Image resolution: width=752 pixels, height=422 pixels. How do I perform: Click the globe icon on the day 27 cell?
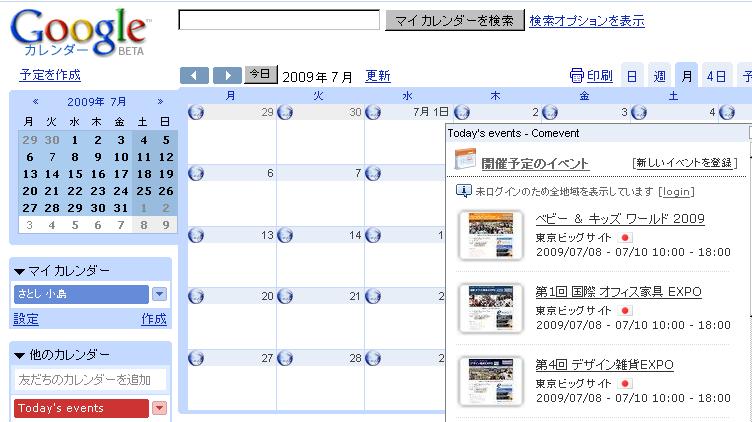(x=196, y=358)
